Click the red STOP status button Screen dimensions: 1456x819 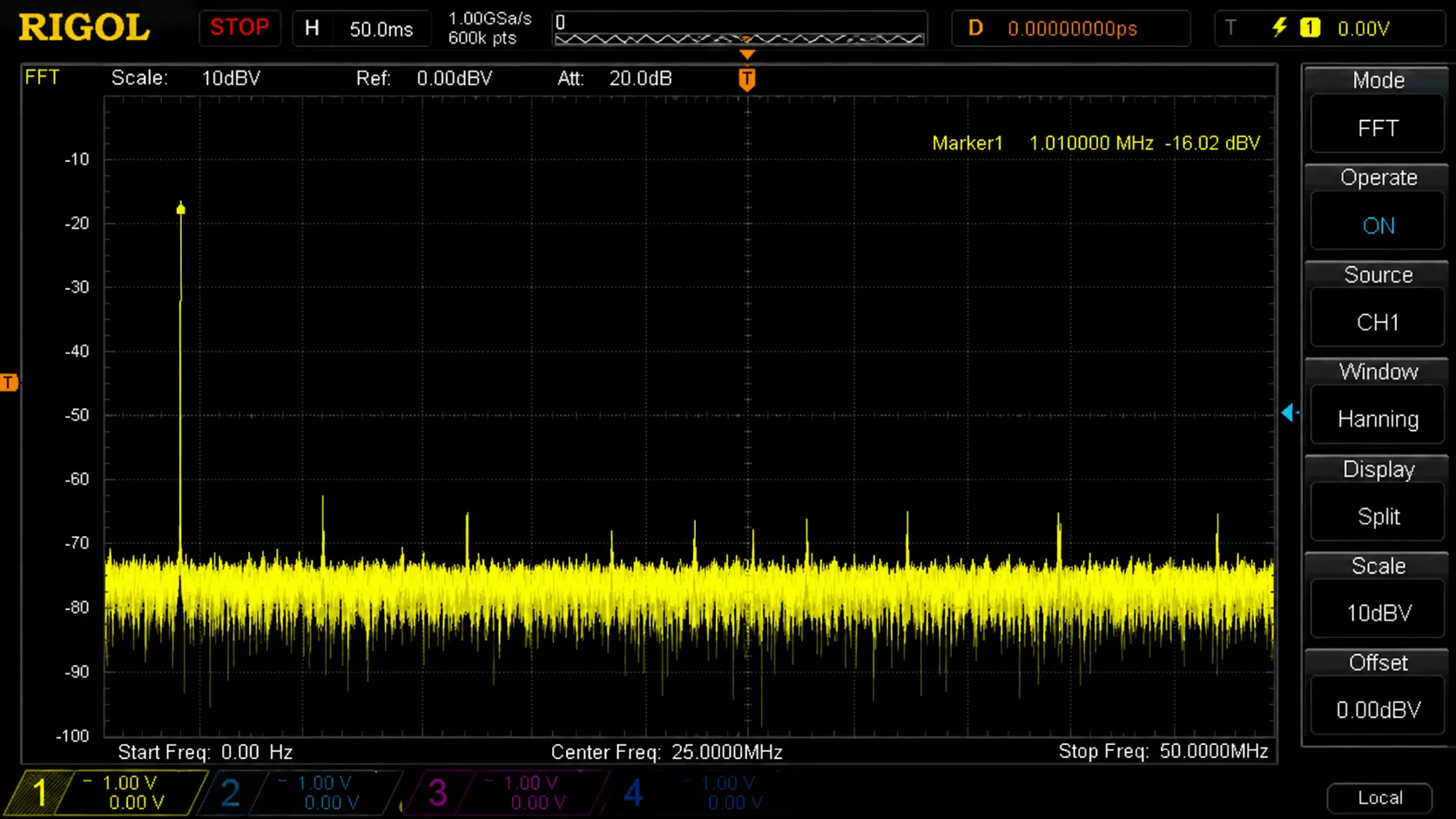click(x=239, y=28)
